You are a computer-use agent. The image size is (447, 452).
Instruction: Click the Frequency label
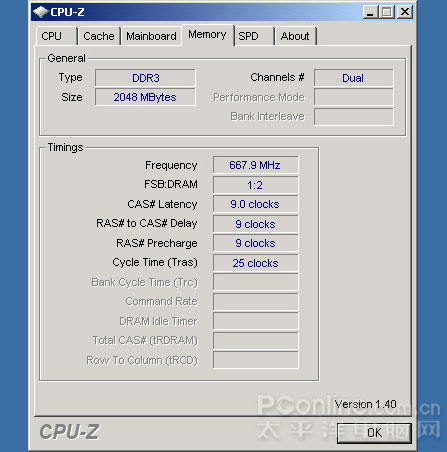click(171, 165)
